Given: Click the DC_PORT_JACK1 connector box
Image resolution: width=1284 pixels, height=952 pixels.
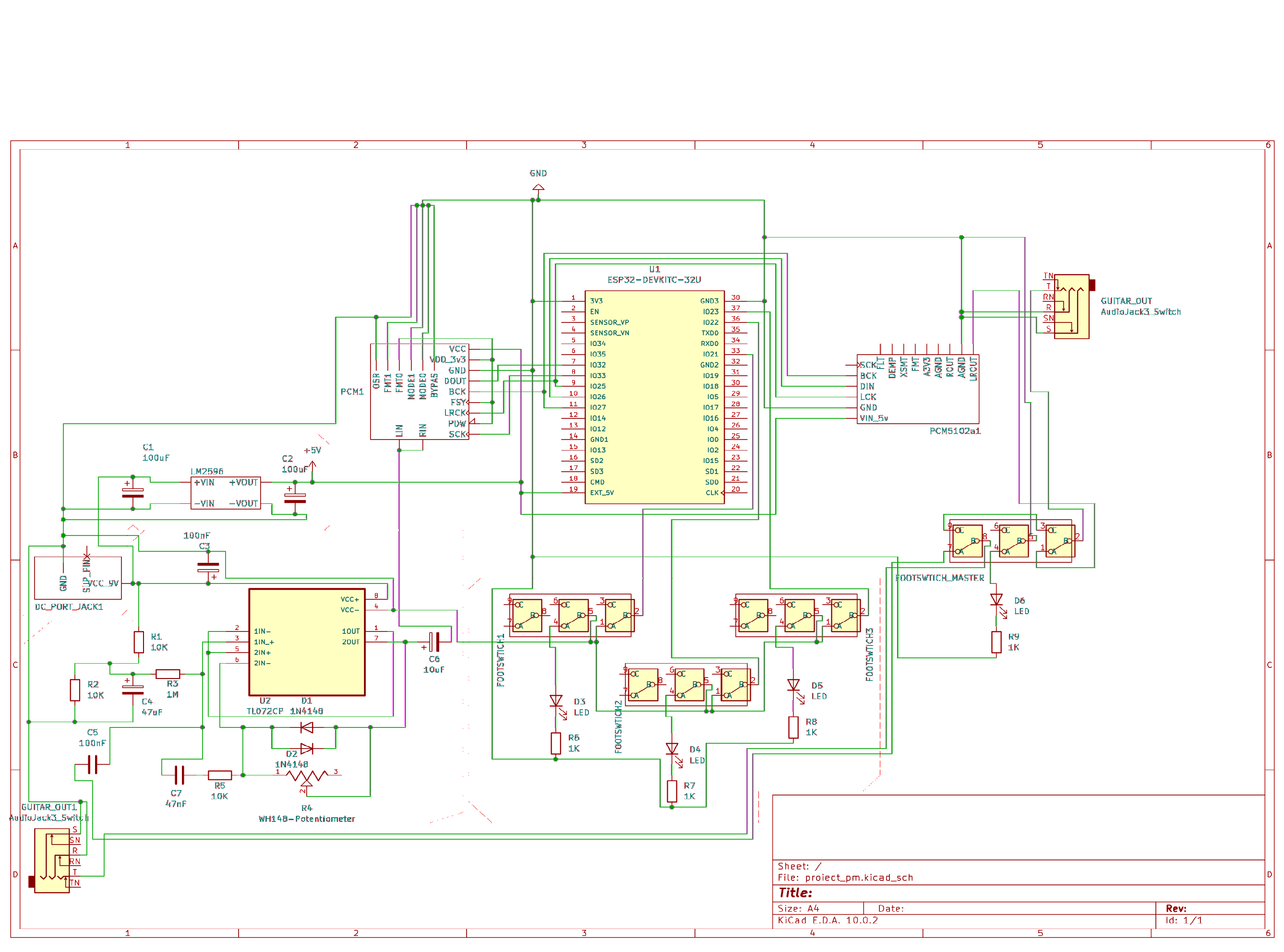Looking at the screenshot, I should 78,577.
